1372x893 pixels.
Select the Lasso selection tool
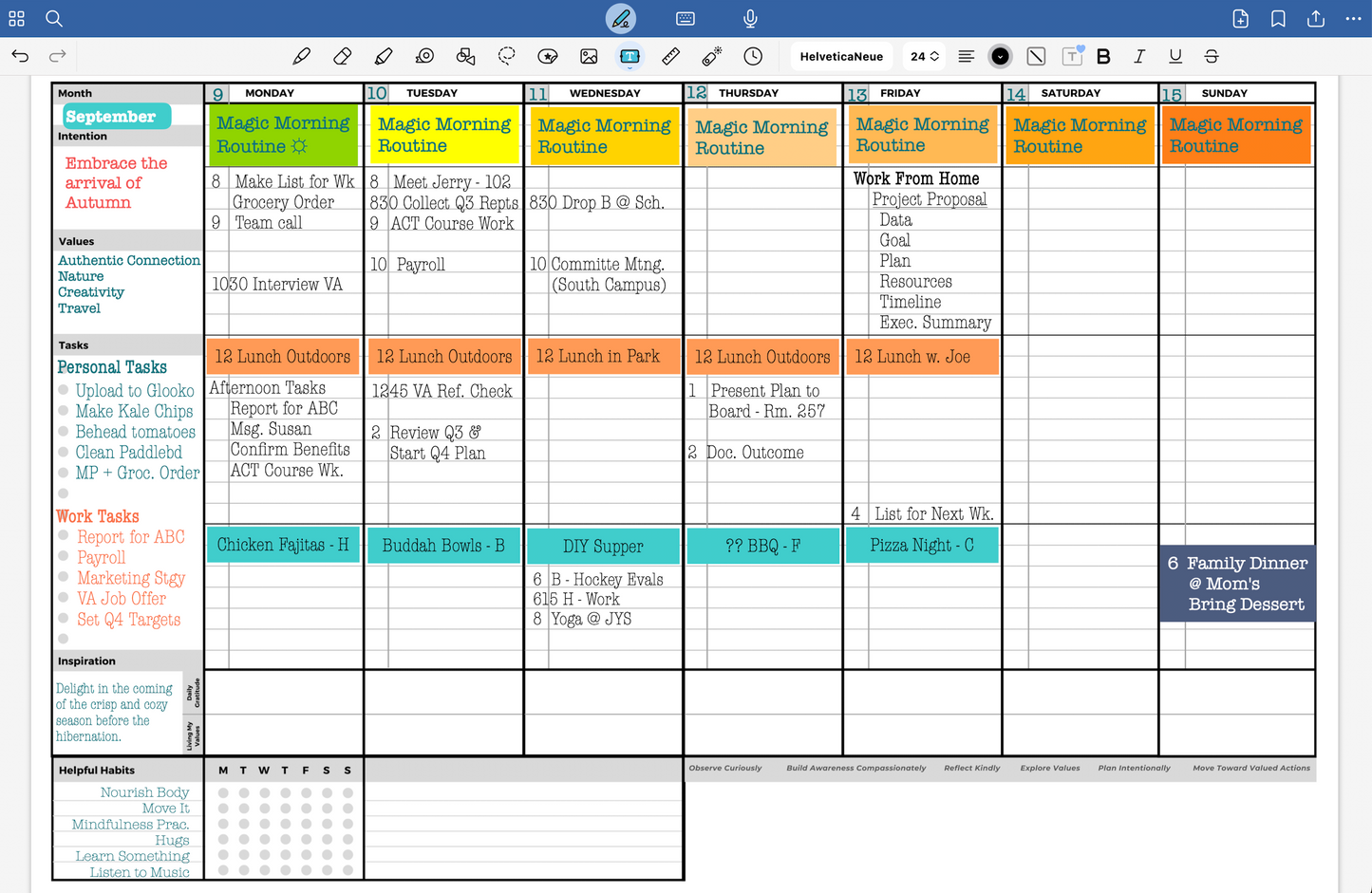[x=507, y=57]
